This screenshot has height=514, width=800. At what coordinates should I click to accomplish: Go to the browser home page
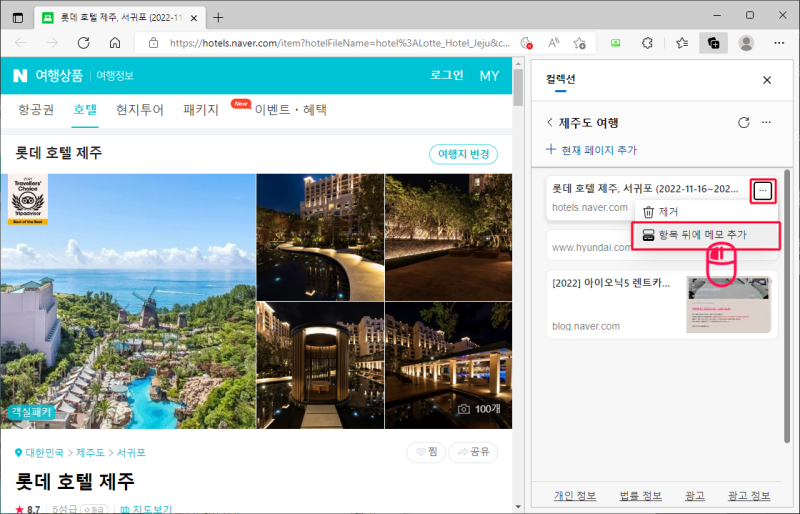point(115,43)
